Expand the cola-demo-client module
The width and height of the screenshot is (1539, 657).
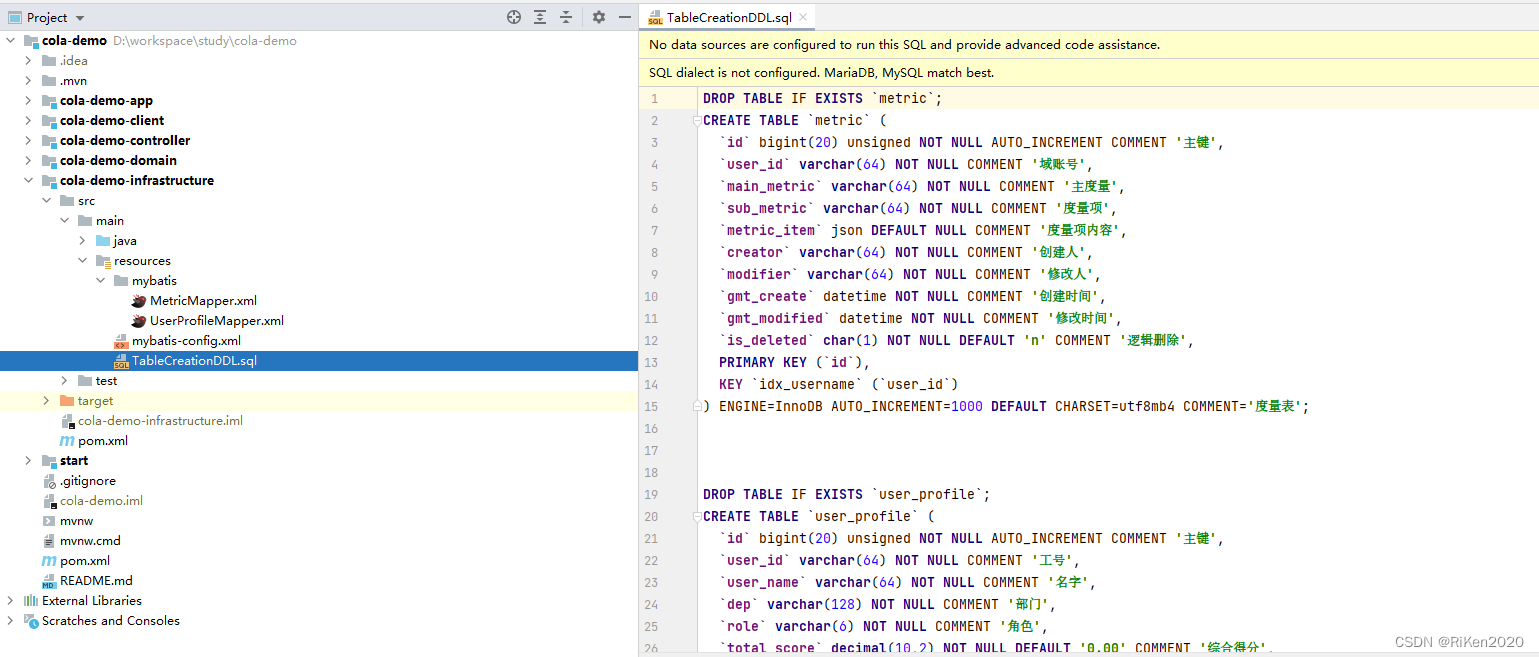pos(29,121)
